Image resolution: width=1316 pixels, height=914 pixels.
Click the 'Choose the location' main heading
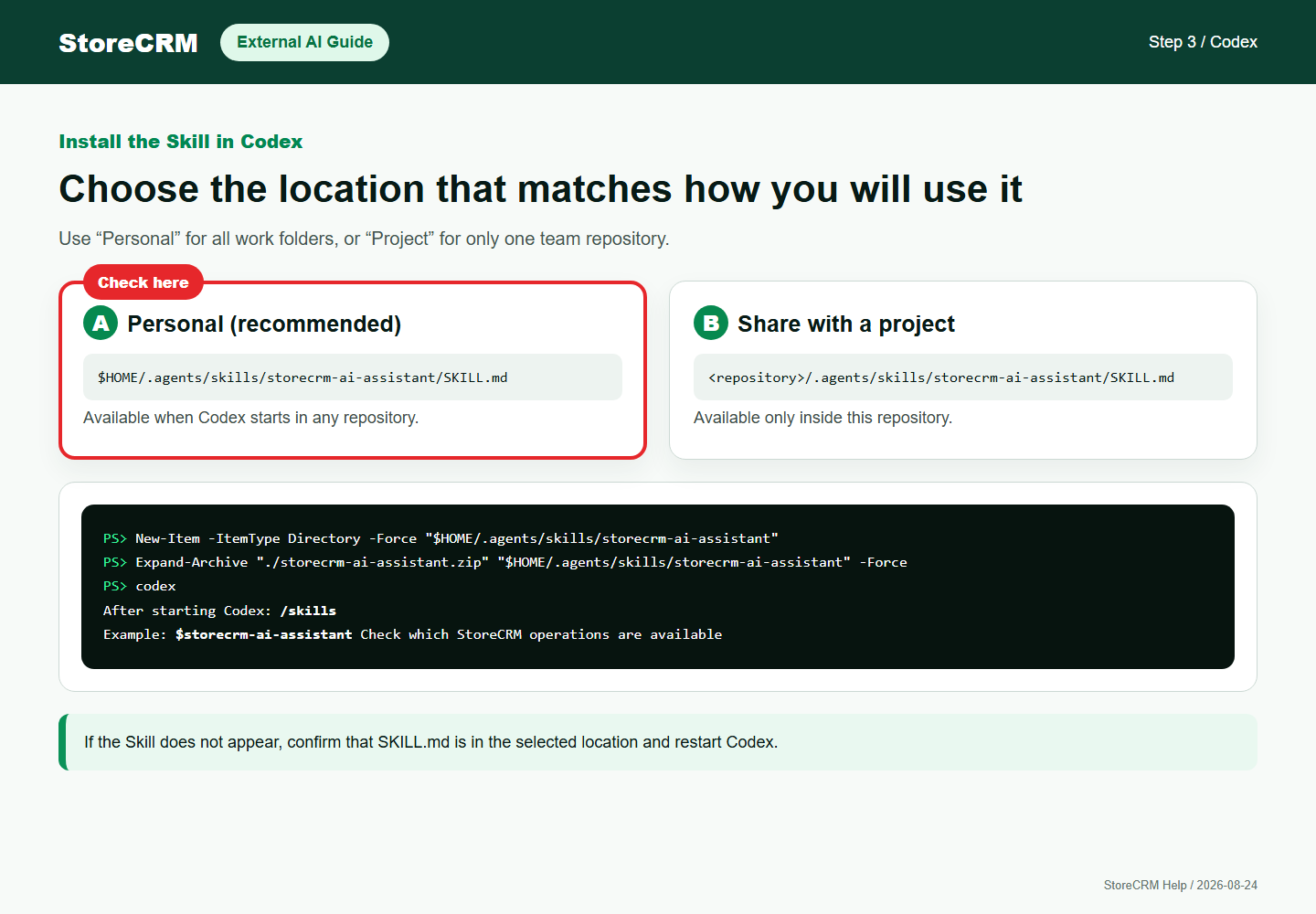540,189
